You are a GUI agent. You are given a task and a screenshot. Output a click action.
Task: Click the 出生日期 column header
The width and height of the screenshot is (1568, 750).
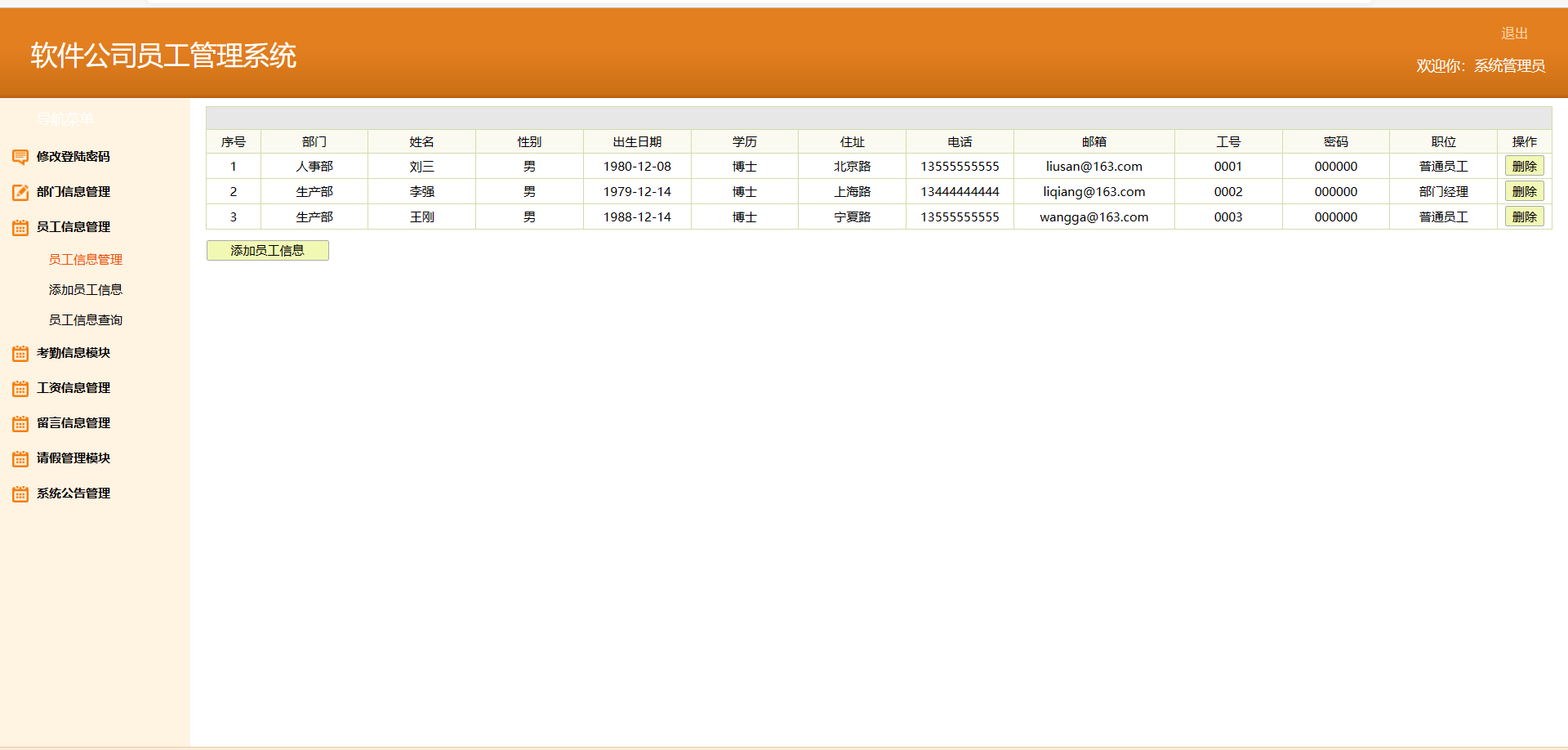coord(637,141)
